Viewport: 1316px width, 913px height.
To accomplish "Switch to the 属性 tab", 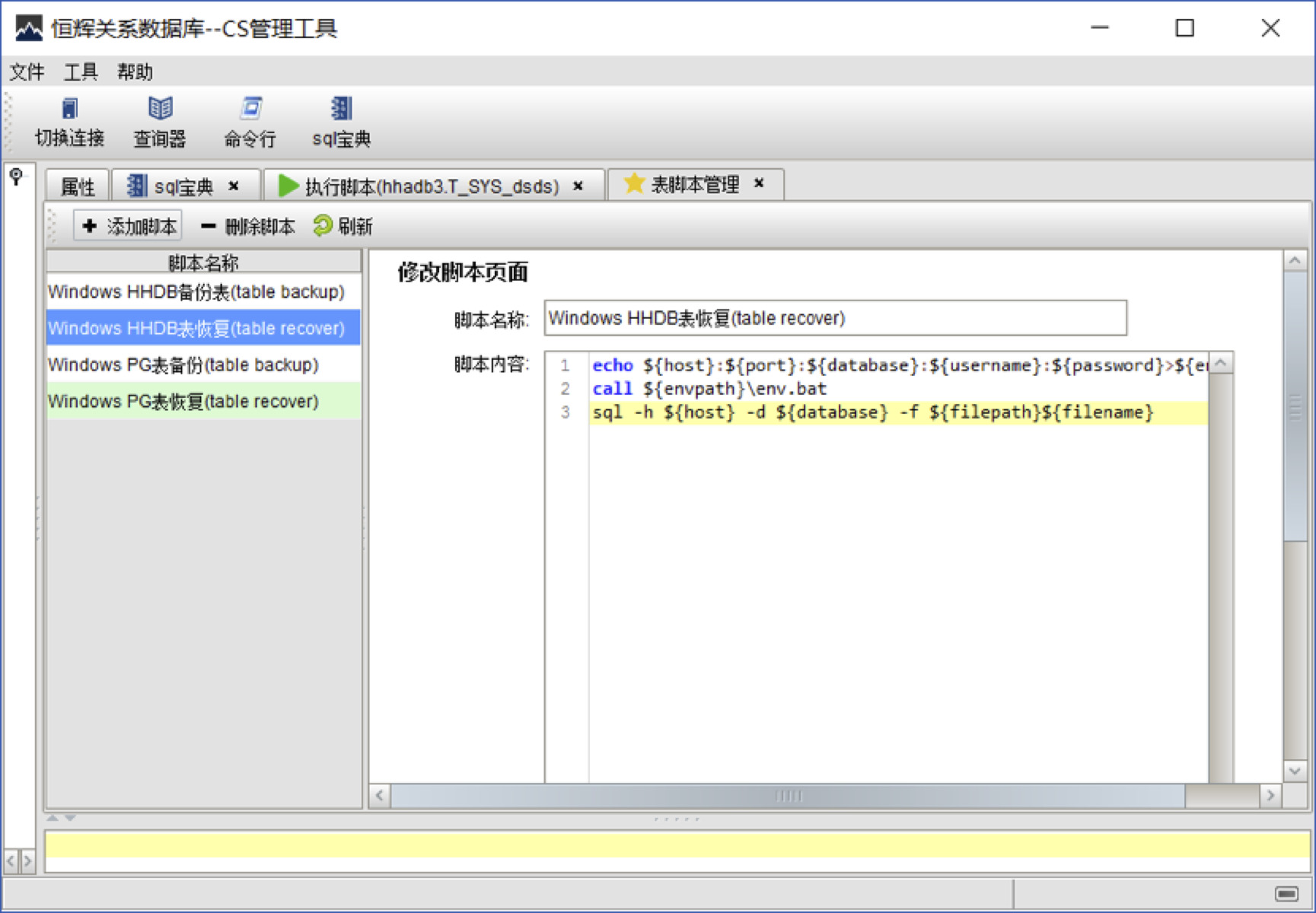I will (x=78, y=186).
